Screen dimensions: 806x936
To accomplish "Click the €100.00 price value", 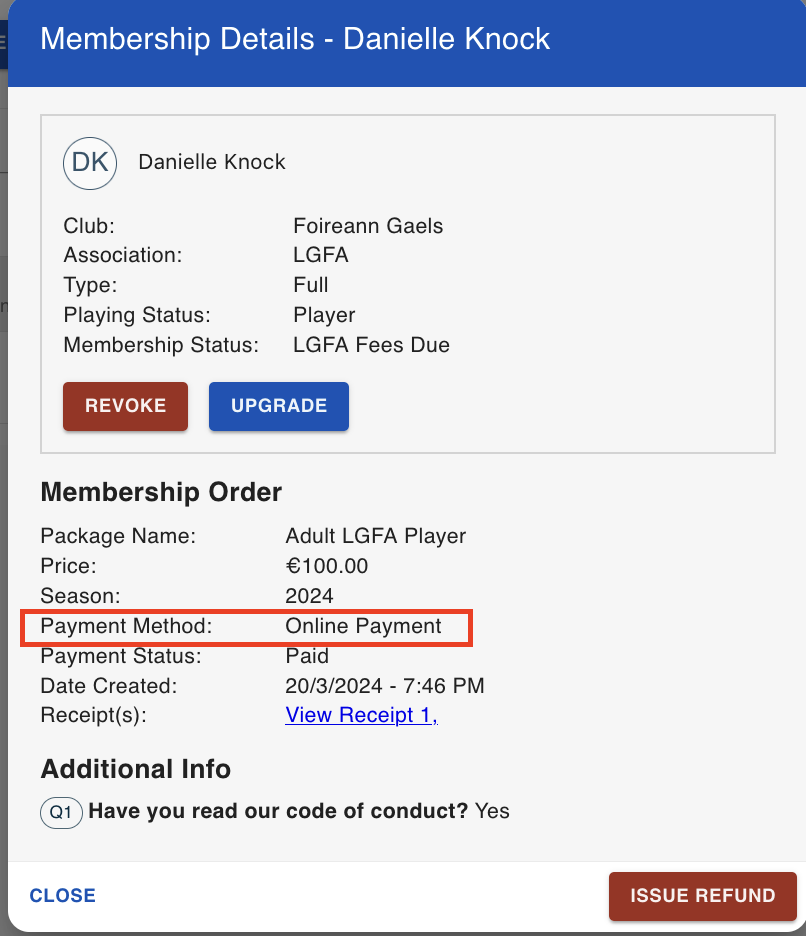I will [327, 566].
